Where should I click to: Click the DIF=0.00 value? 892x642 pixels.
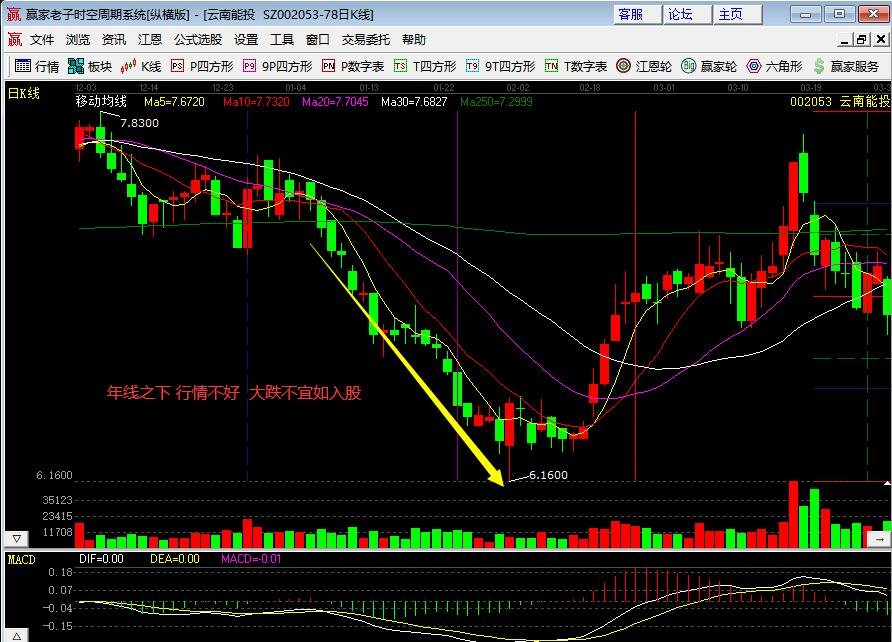tap(101, 559)
